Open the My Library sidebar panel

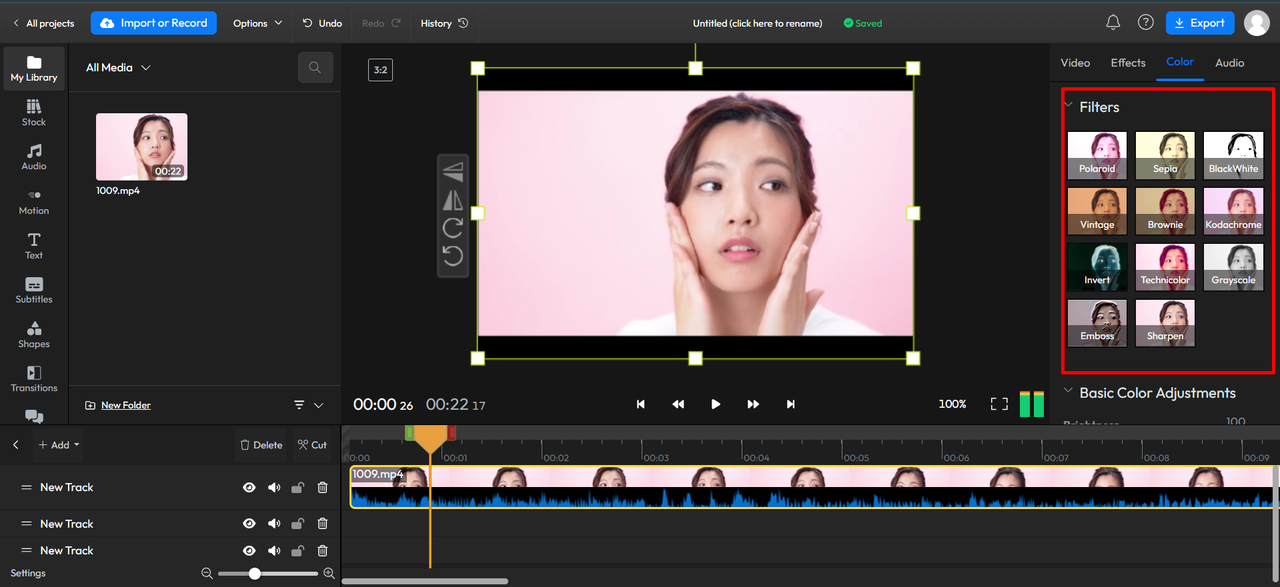[34, 69]
